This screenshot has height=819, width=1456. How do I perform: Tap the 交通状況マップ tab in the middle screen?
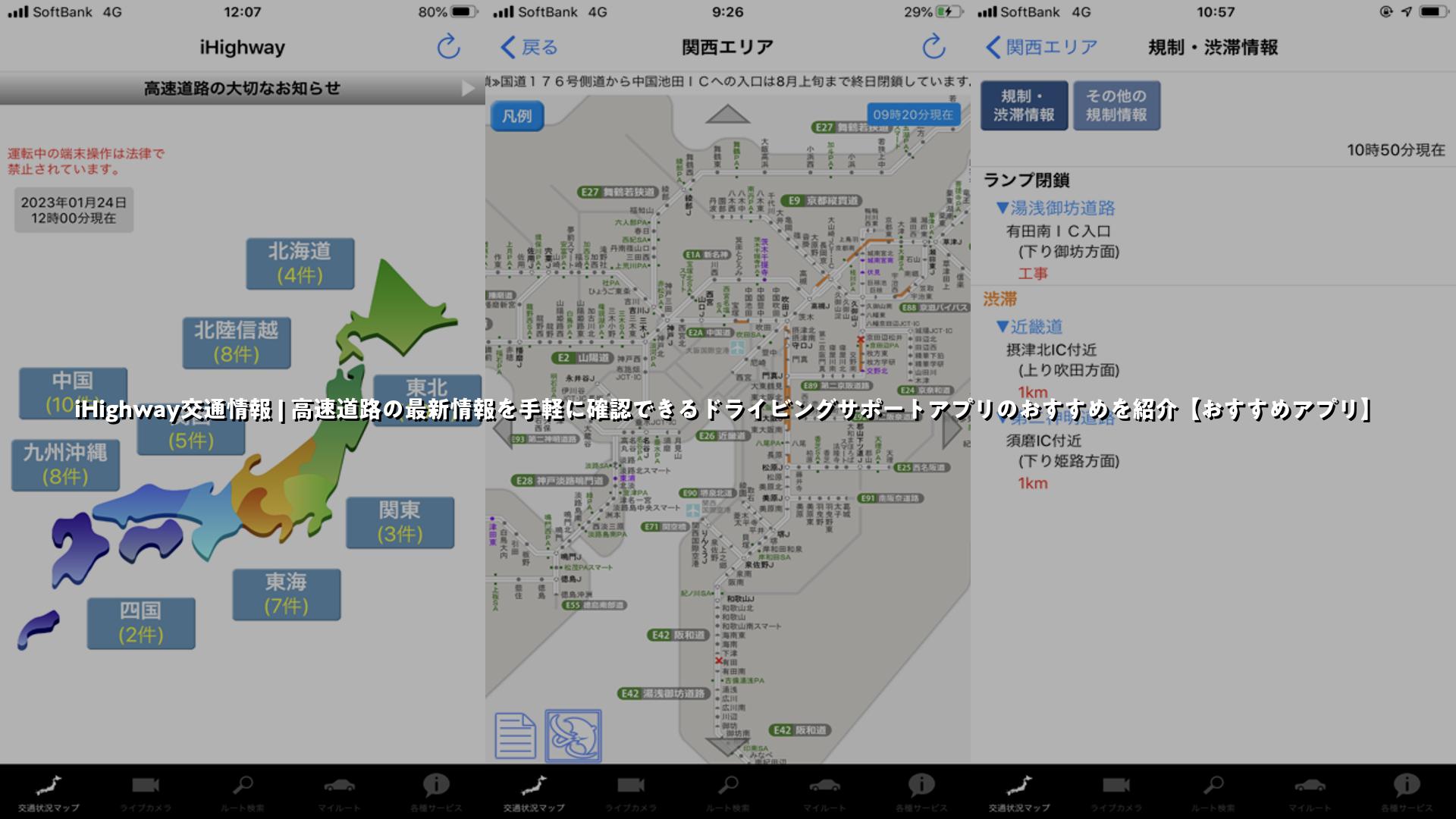534,792
